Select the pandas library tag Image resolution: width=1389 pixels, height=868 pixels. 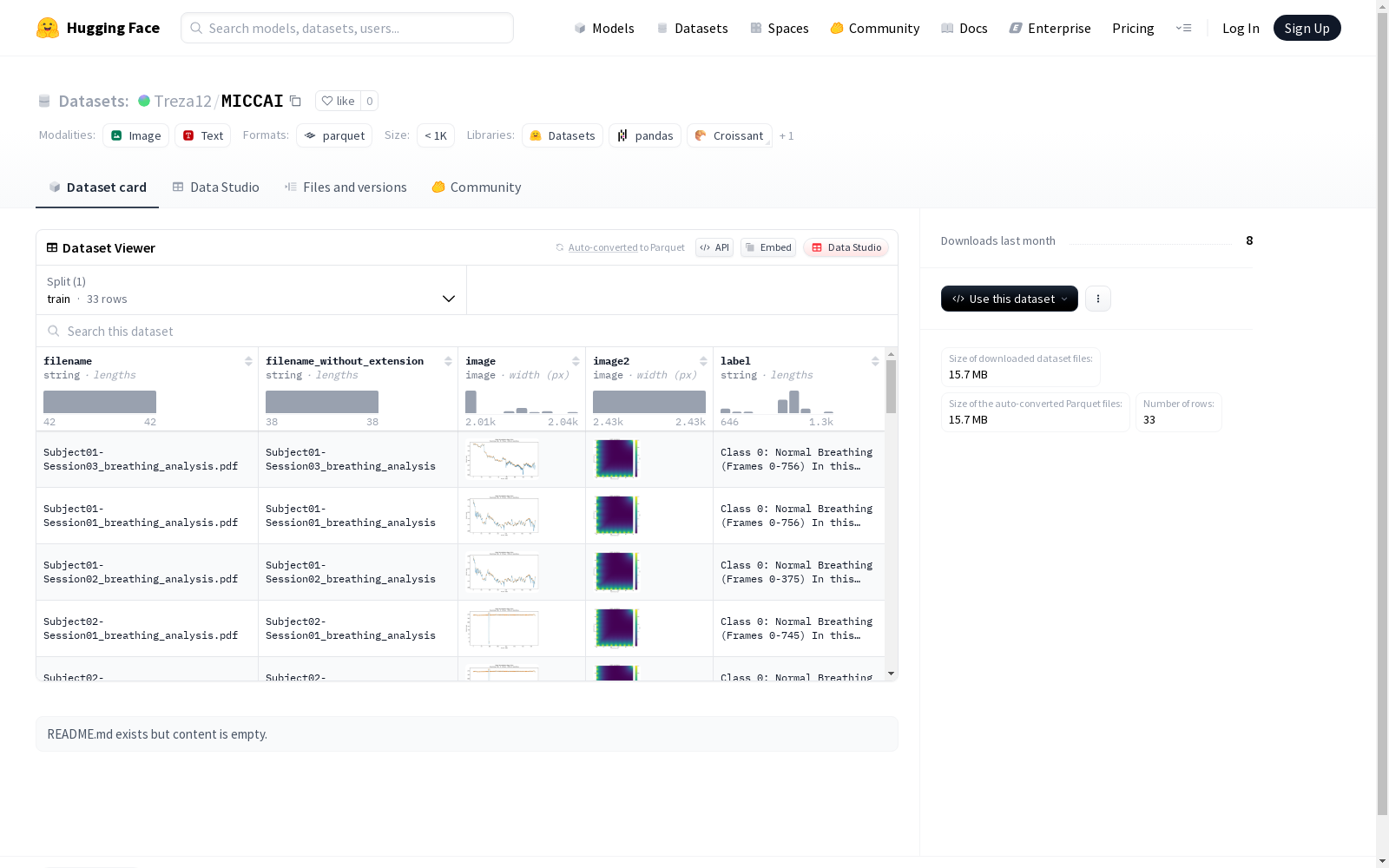645,135
